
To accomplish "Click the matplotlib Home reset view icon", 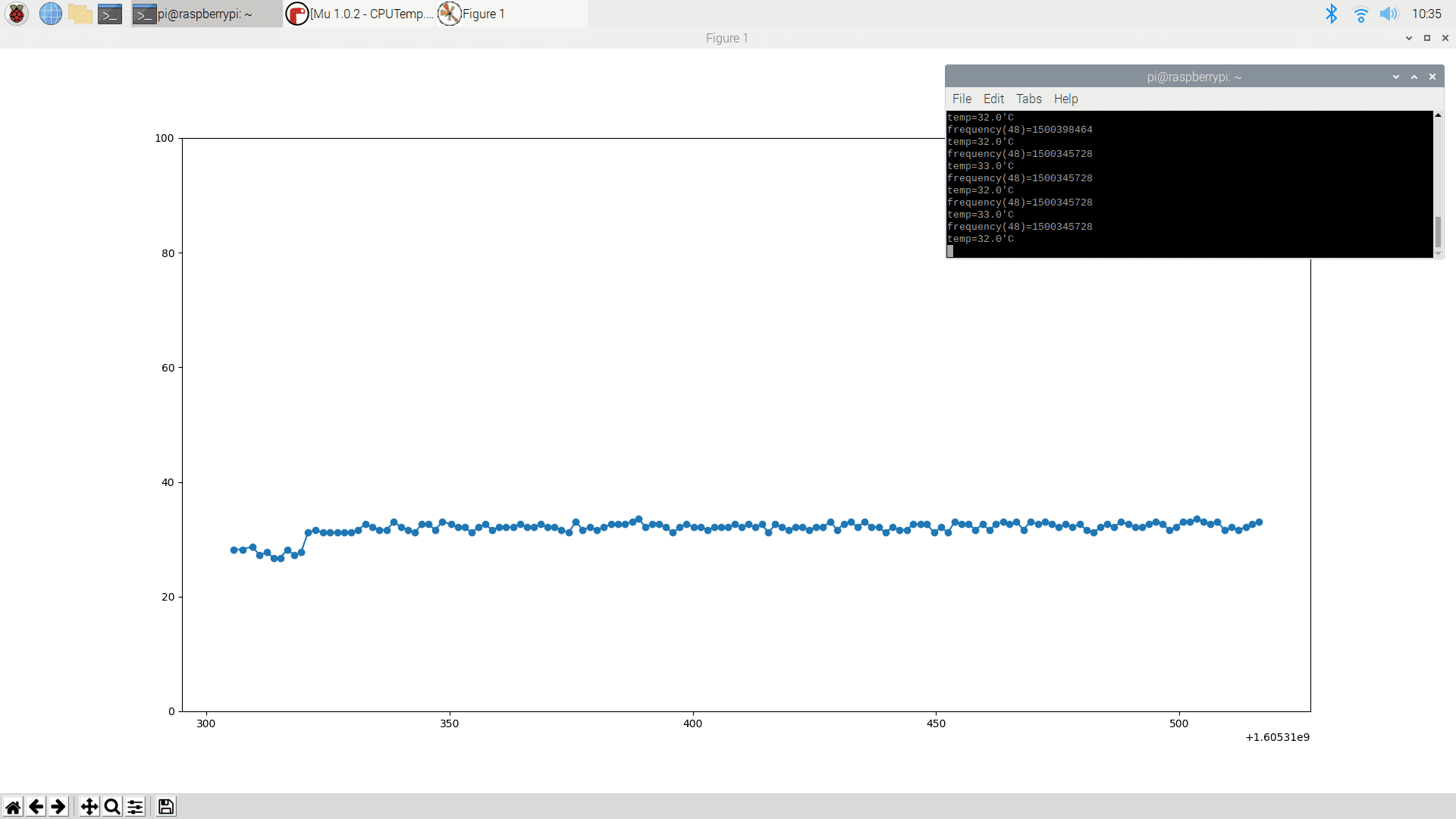I will coord(13,806).
